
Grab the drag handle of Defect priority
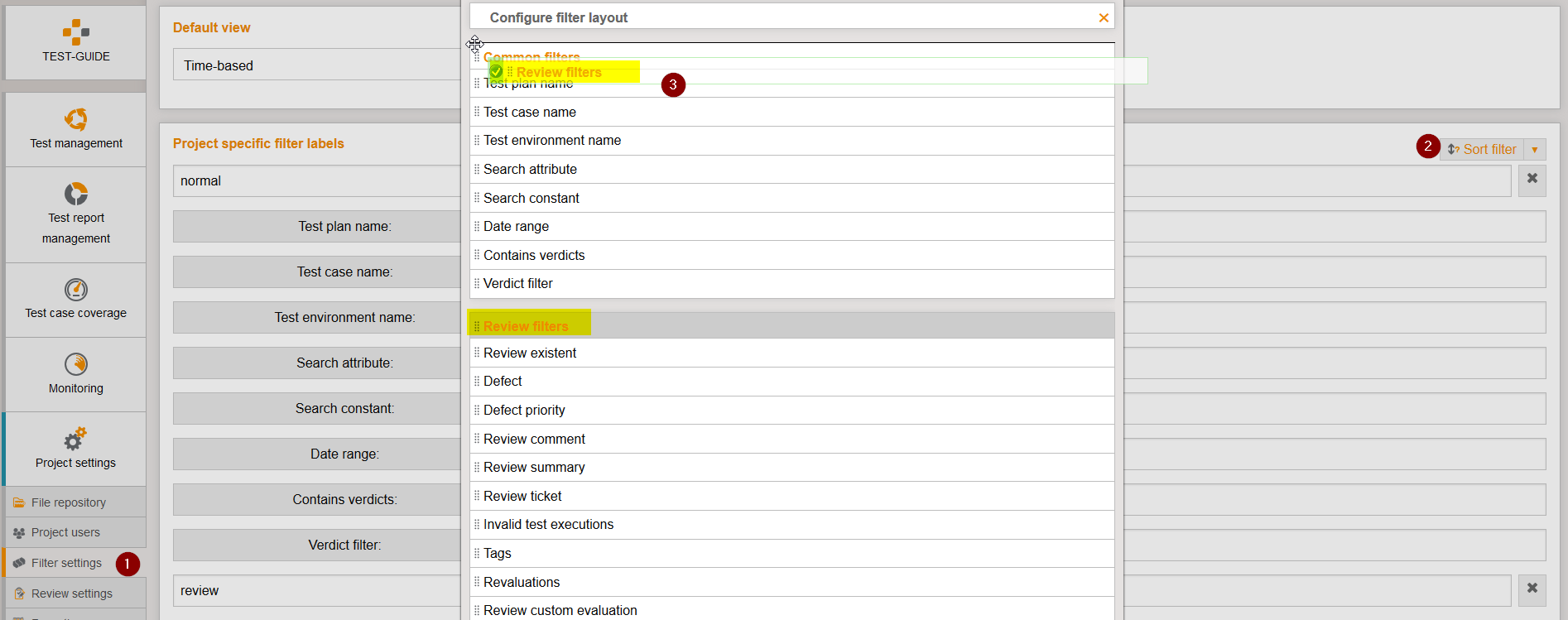pyautogui.click(x=476, y=411)
